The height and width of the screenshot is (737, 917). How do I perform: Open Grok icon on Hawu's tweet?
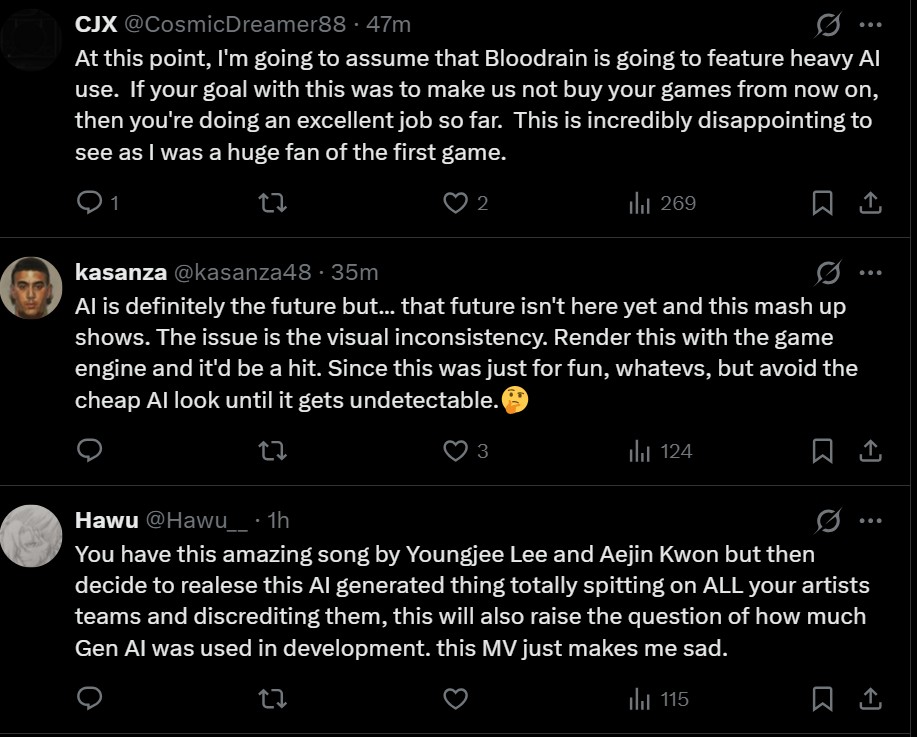829,521
